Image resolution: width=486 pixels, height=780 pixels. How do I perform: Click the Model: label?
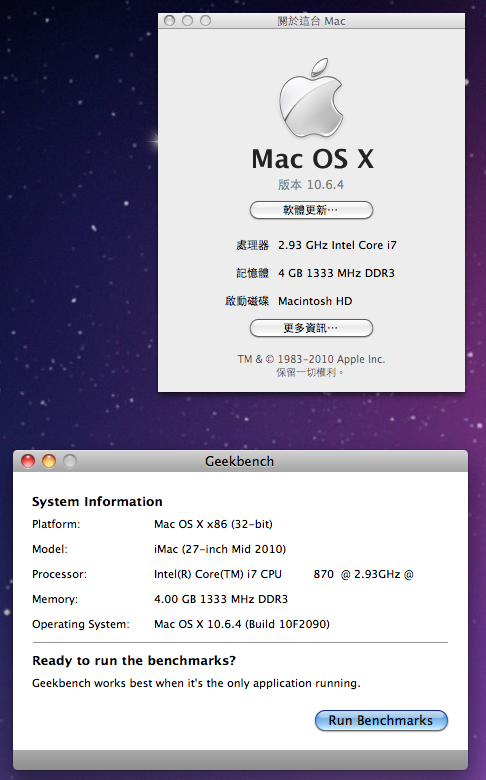coord(50,549)
